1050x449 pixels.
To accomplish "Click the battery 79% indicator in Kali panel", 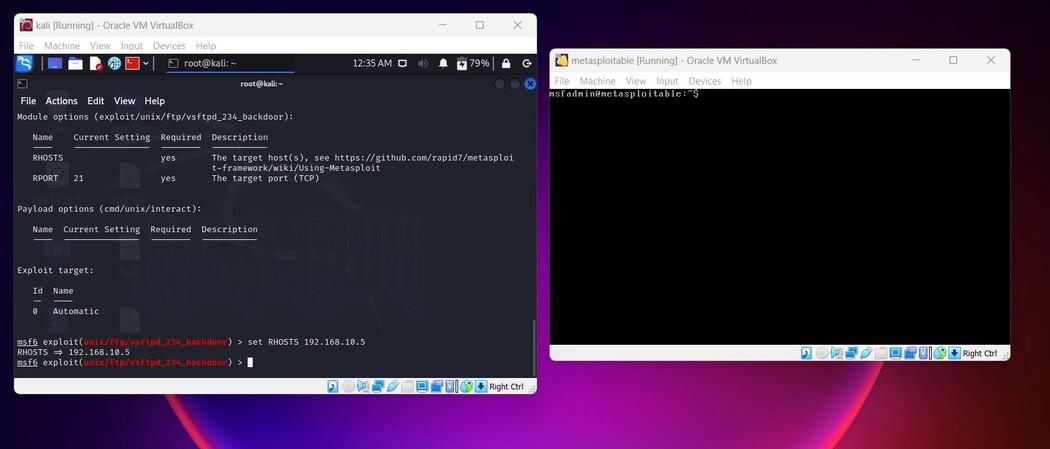I will point(473,64).
